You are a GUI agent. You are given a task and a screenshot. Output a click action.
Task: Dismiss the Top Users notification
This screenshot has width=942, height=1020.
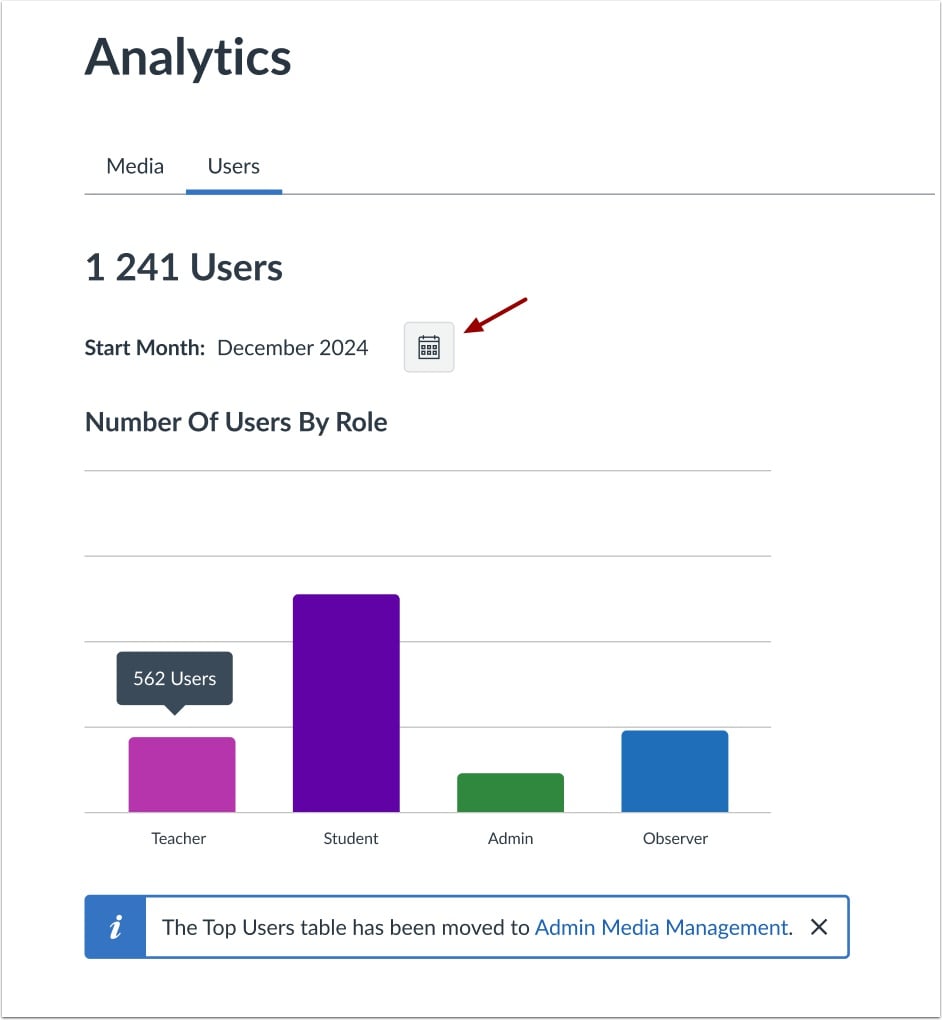[819, 927]
